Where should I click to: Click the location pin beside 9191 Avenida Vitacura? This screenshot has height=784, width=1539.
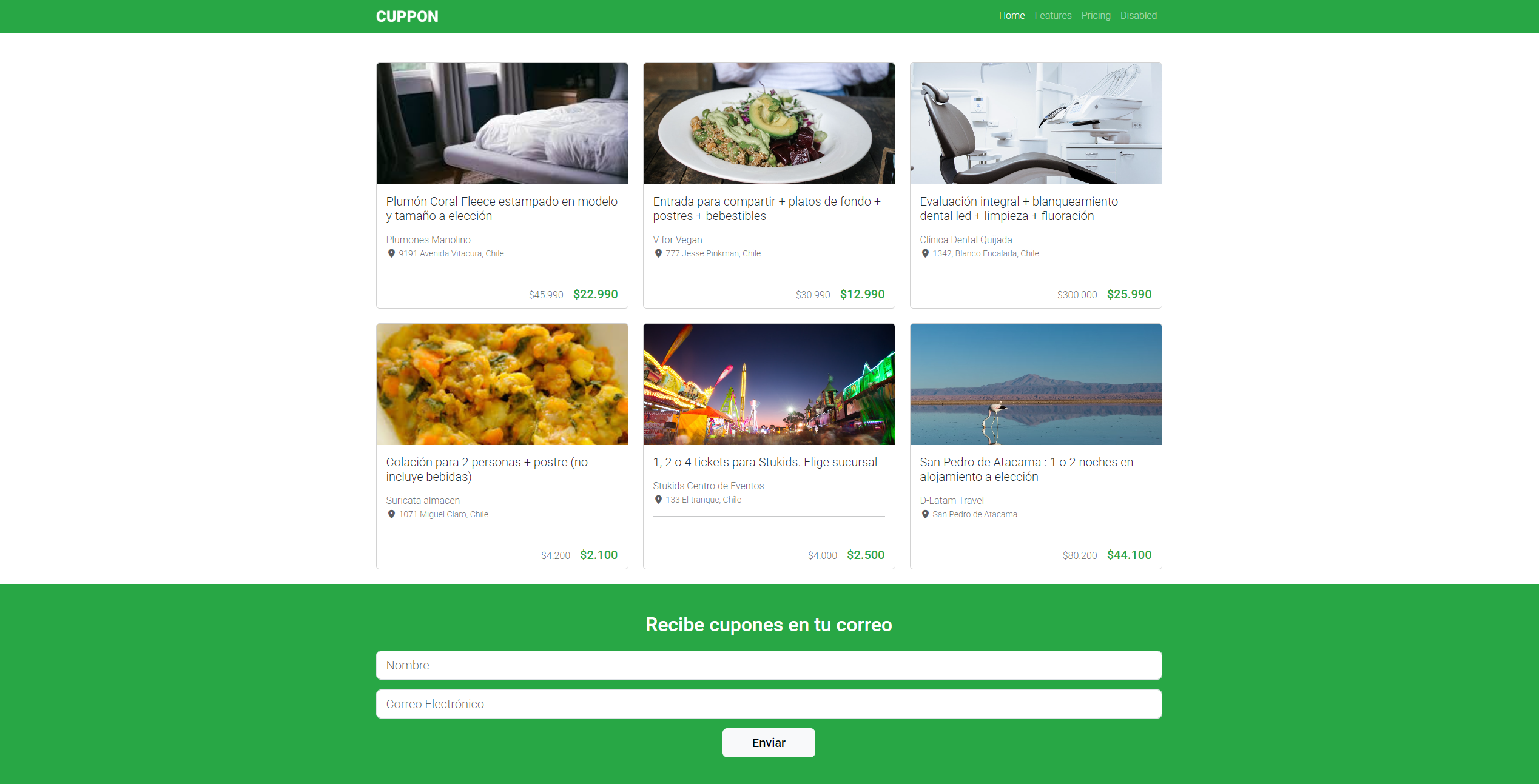(x=391, y=253)
